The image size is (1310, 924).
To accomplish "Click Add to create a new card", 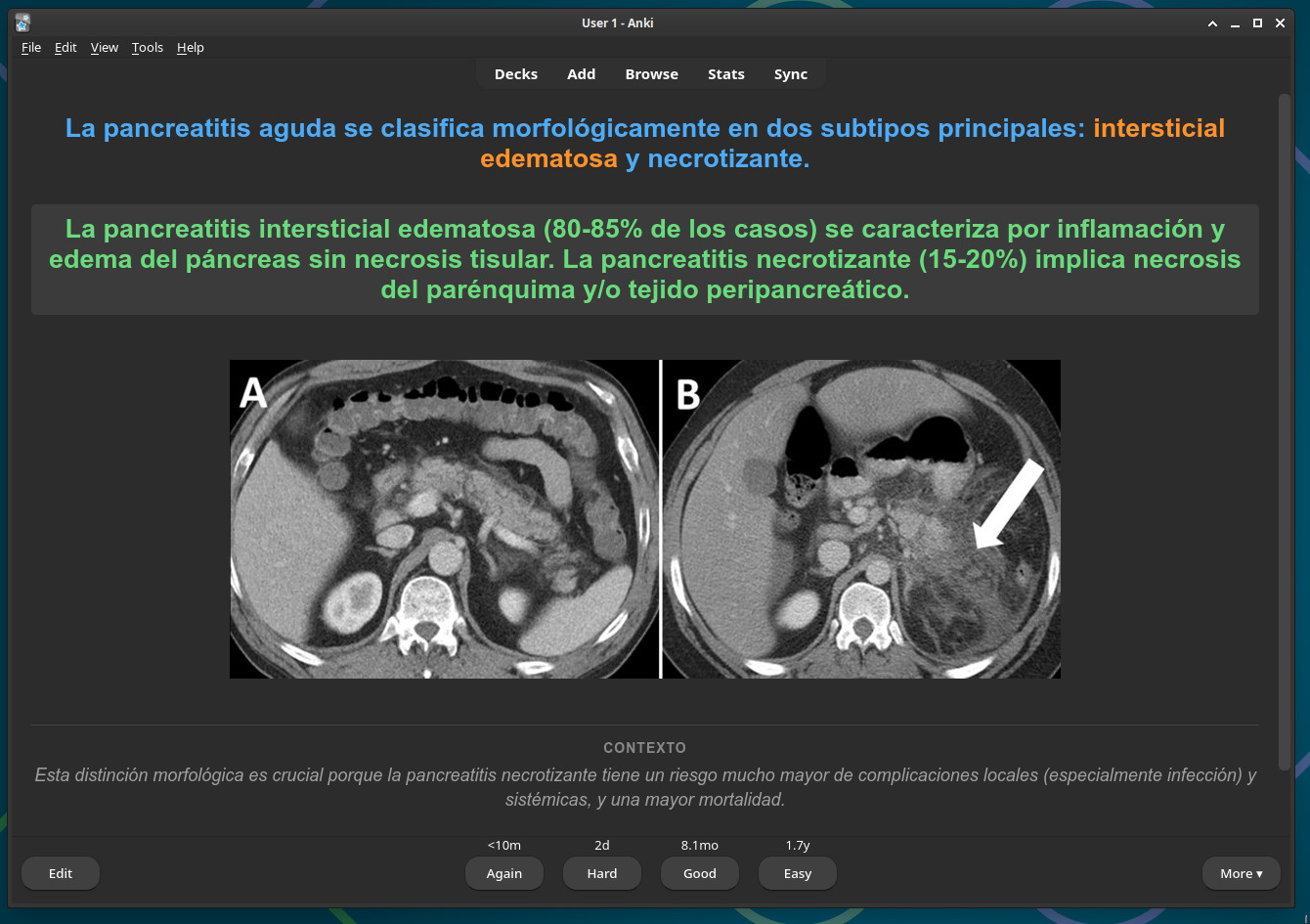I will tap(582, 74).
